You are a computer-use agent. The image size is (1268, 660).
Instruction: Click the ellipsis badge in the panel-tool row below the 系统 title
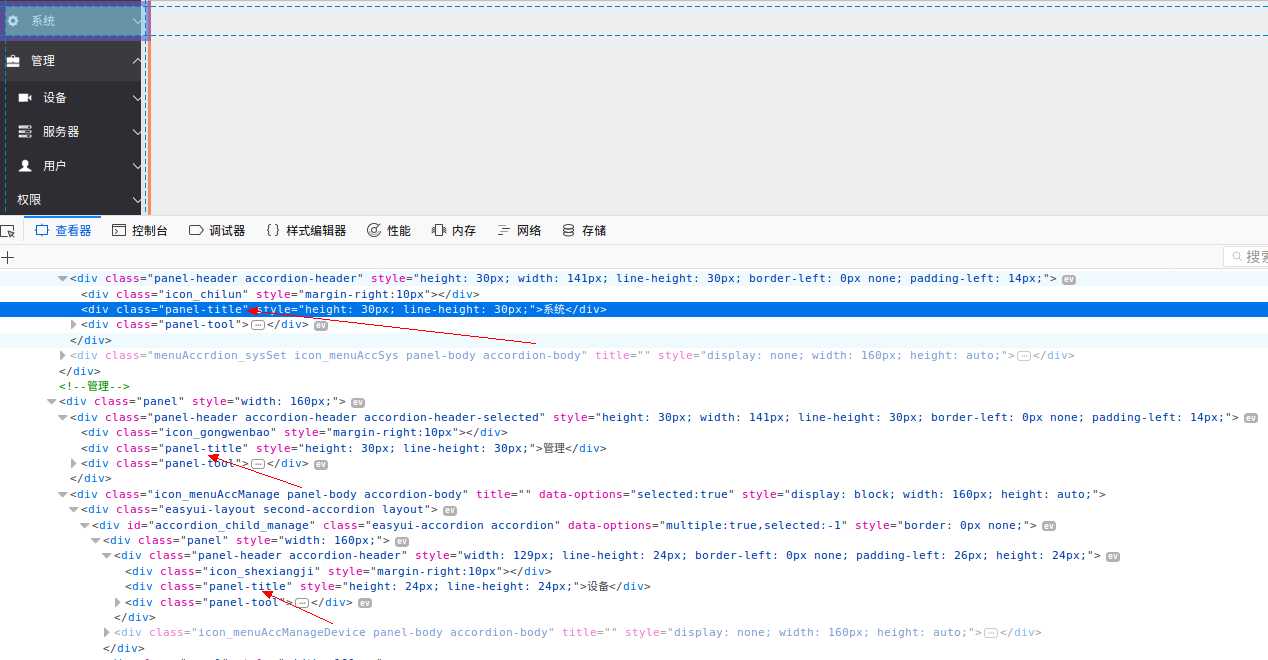point(258,325)
